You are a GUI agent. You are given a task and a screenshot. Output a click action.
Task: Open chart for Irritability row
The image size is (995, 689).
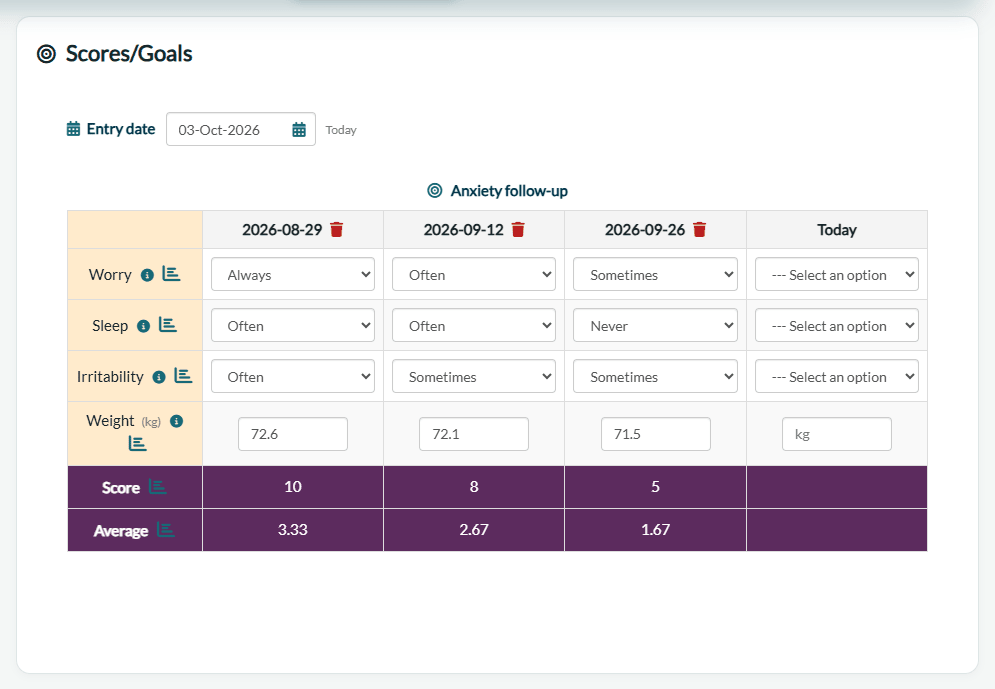tap(183, 376)
